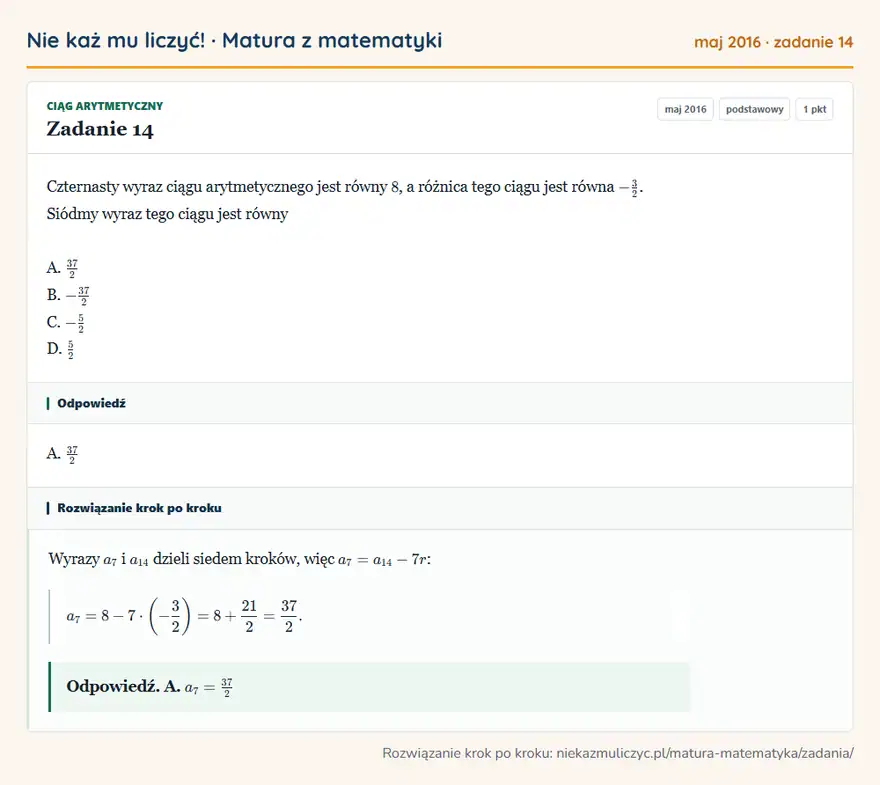Click the sentence starting 'Czternasty wyraz ciągu'
The image size is (880, 785).
point(345,187)
